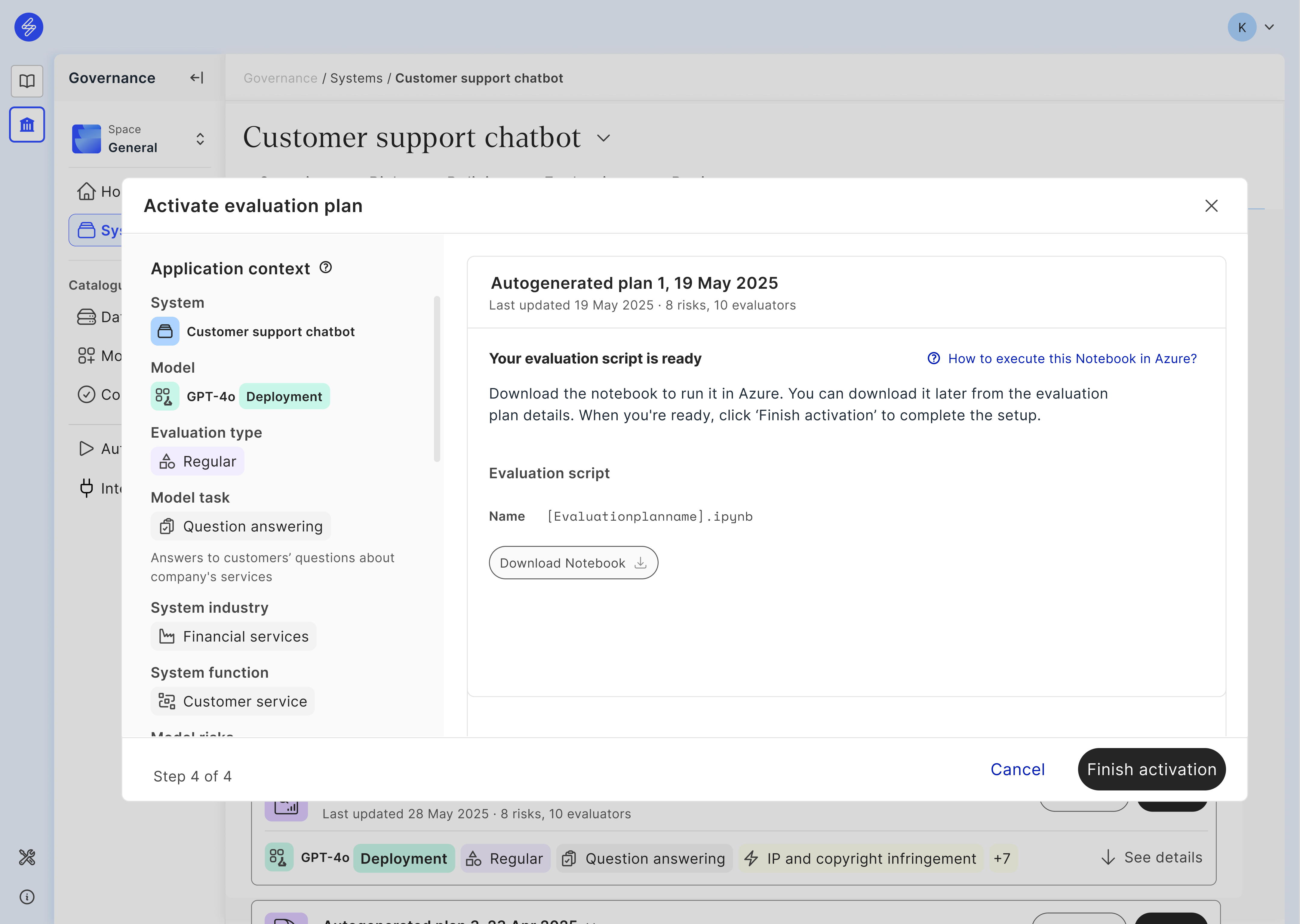
Task: Click the Customer support chatbot system icon
Action: click(165, 331)
